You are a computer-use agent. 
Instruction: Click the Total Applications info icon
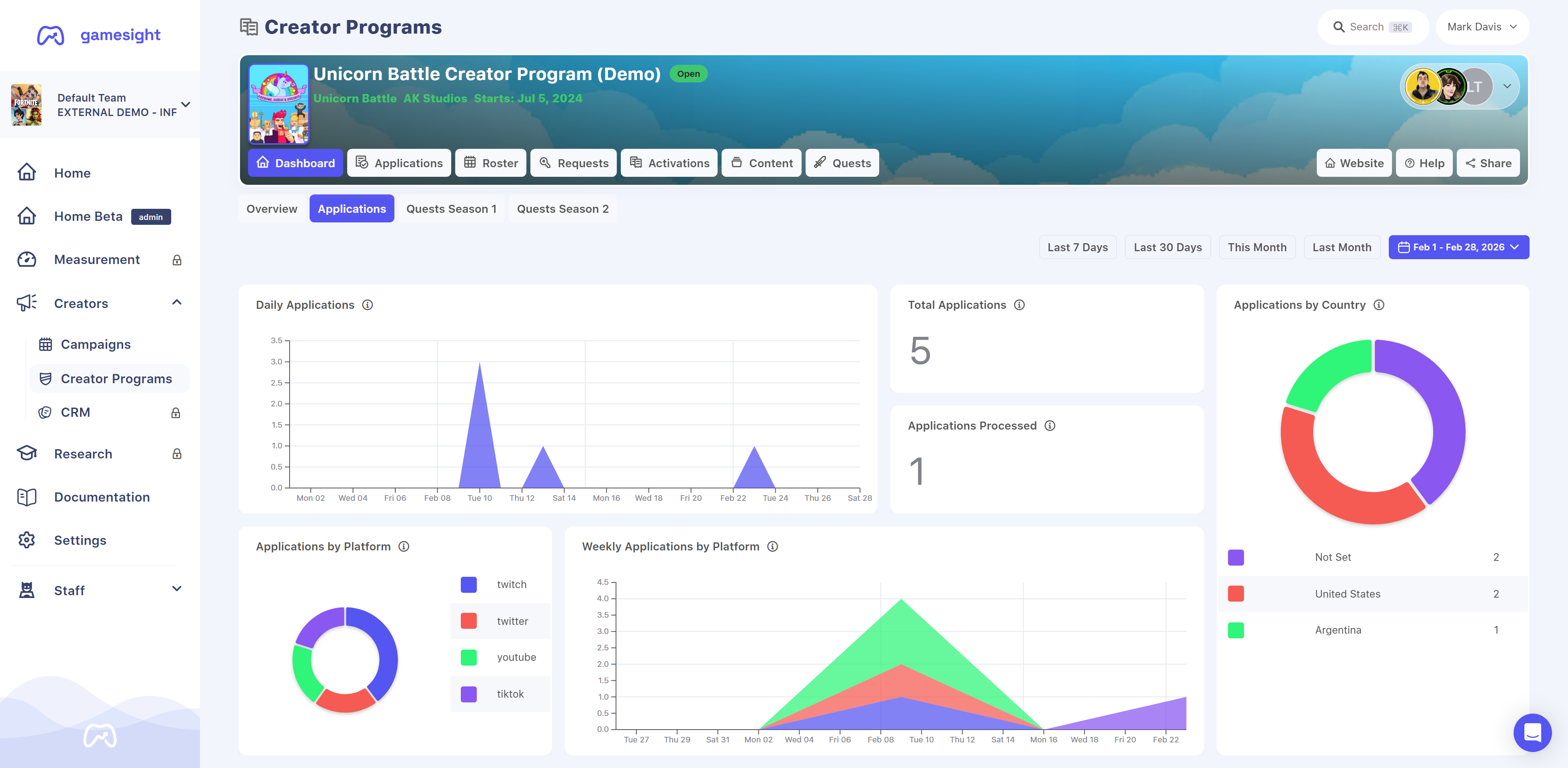click(1020, 305)
